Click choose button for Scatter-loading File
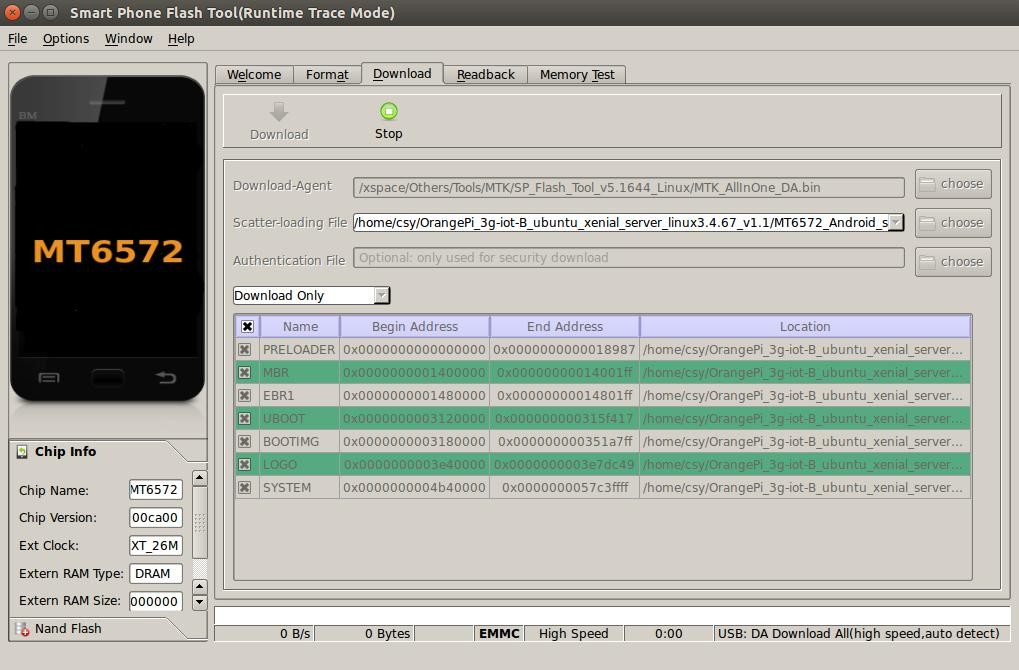 [x=953, y=223]
